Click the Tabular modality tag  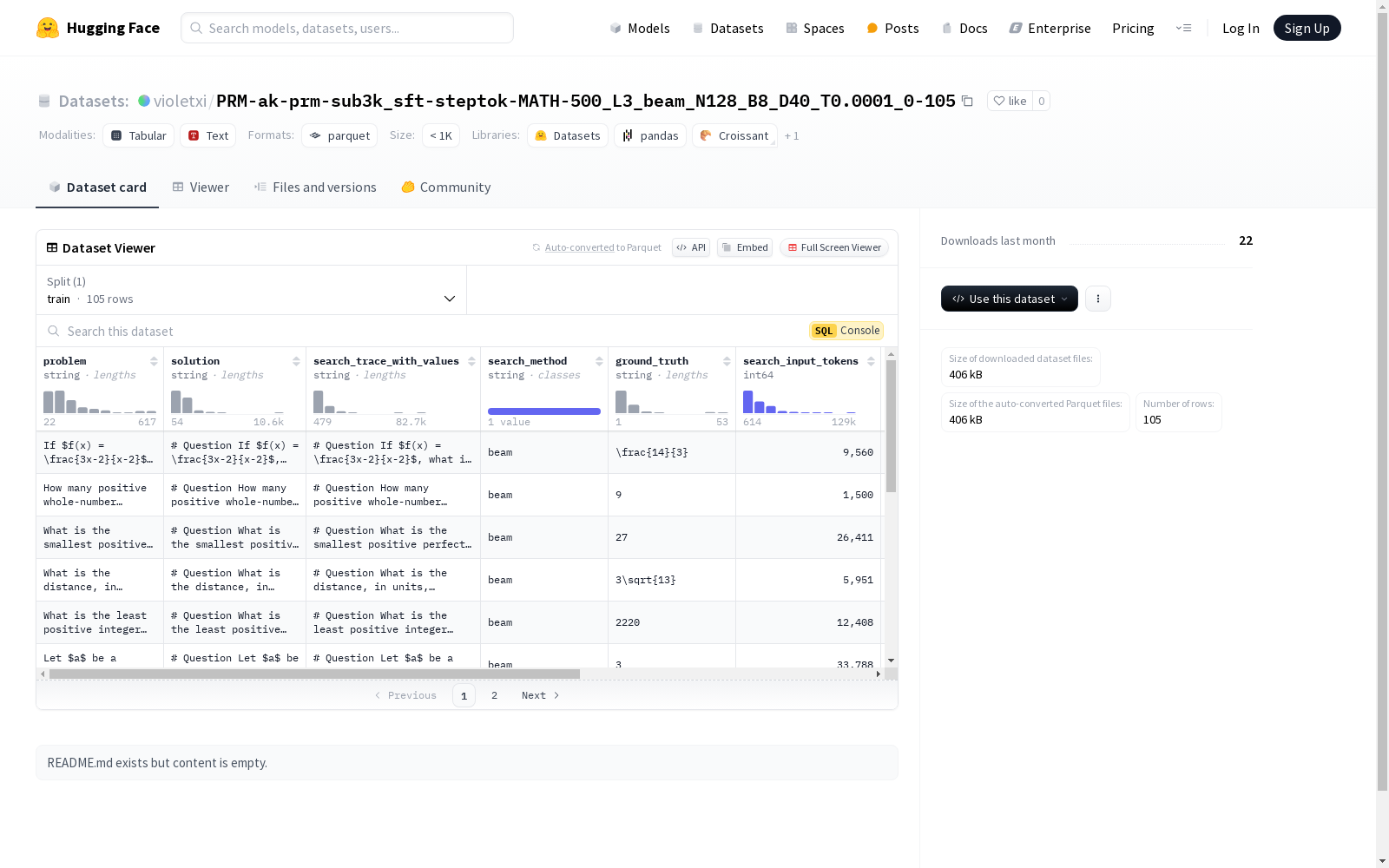139,135
